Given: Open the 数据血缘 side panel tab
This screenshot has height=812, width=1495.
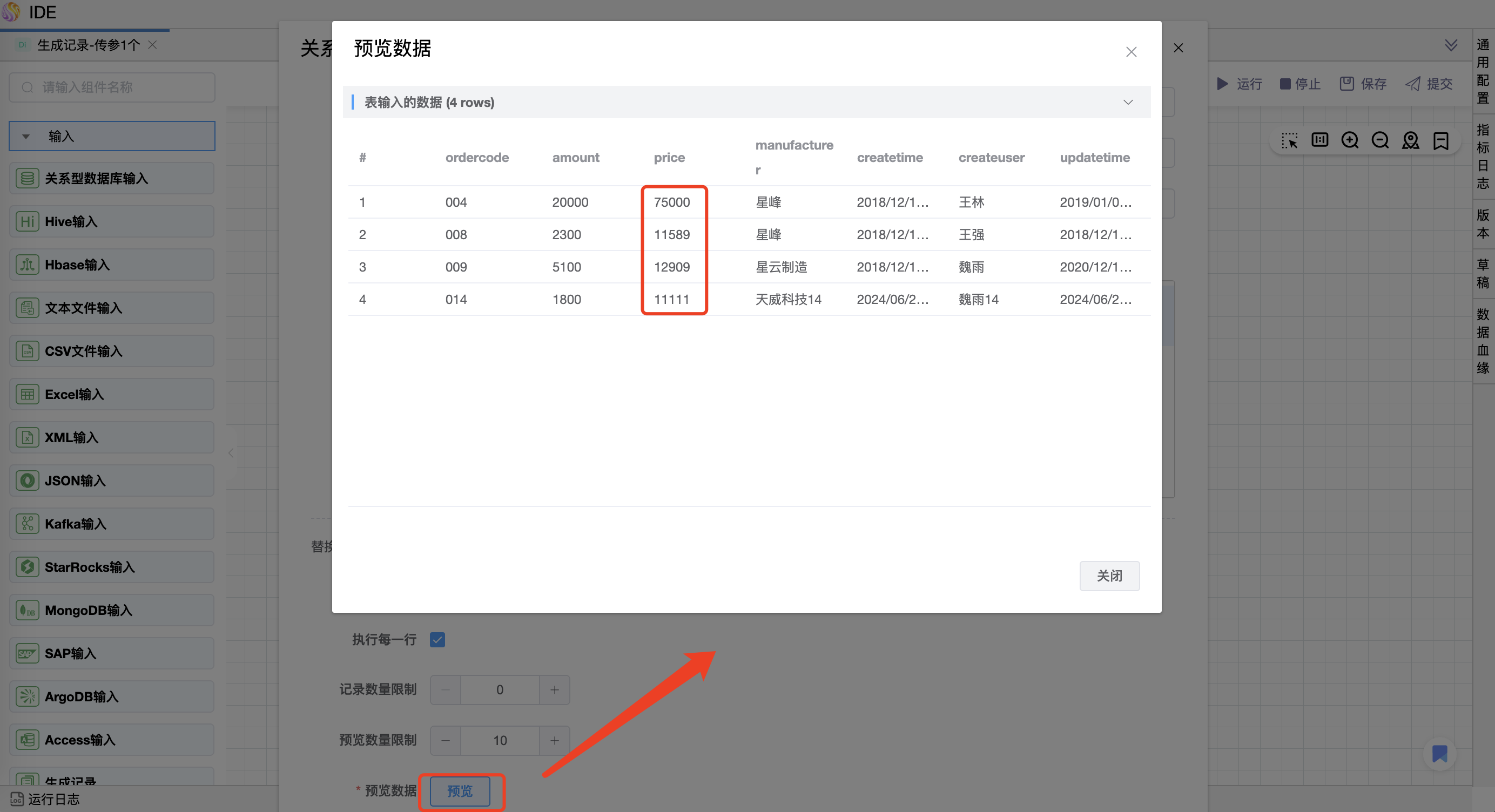Looking at the screenshot, I should click(x=1483, y=341).
